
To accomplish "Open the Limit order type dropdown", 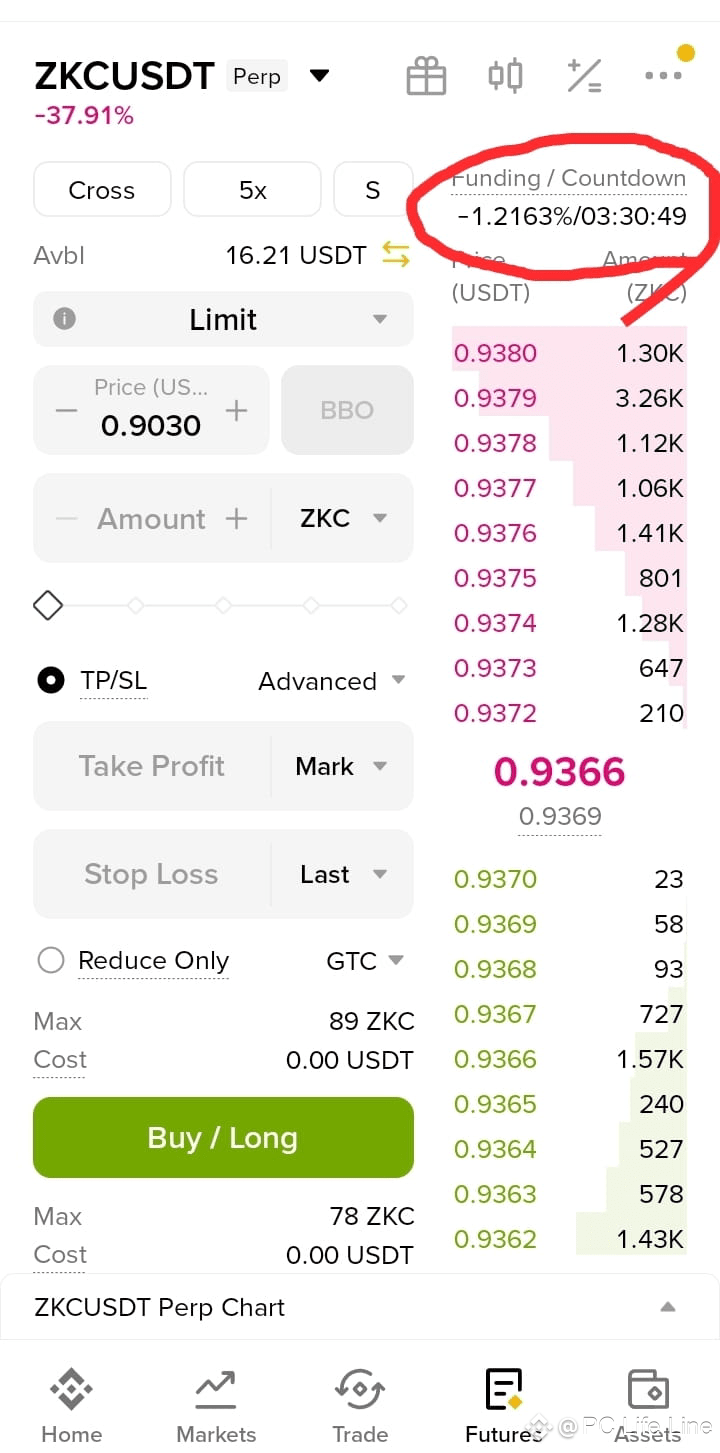I will click(x=223, y=319).
